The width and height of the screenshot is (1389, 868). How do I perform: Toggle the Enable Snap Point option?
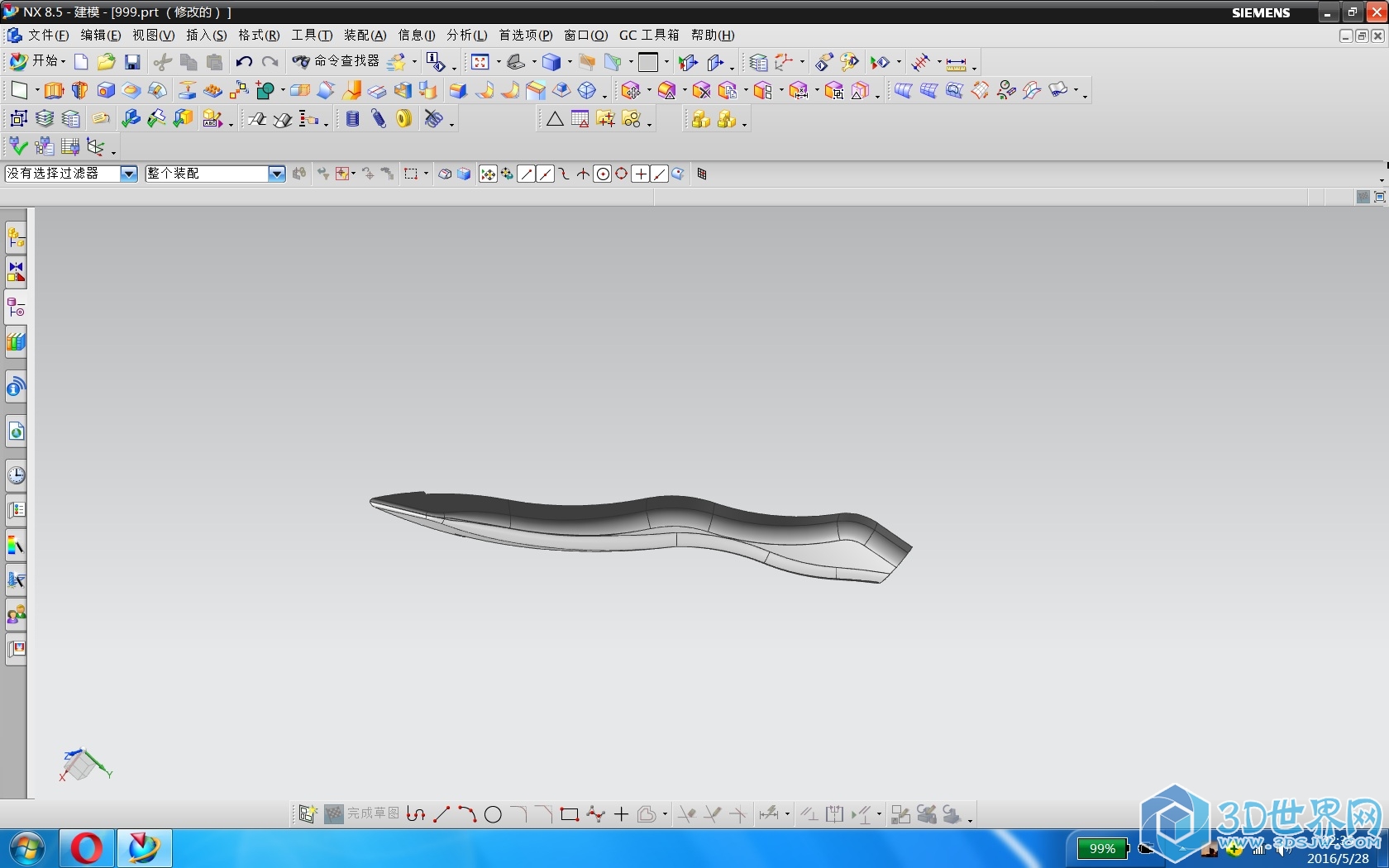tap(488, 174)
